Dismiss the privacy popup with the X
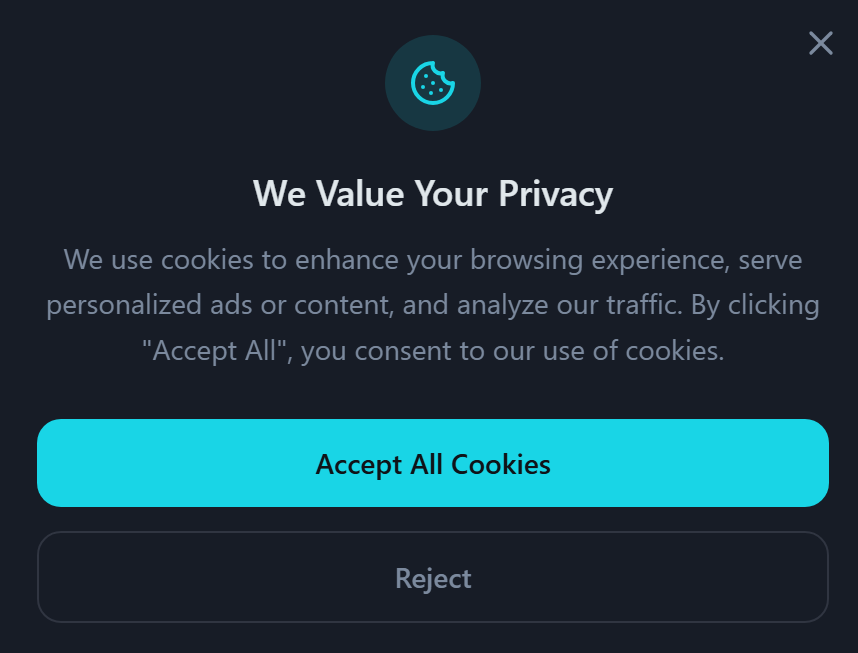This screenshot has height=653, width=858. coord(820,43)
